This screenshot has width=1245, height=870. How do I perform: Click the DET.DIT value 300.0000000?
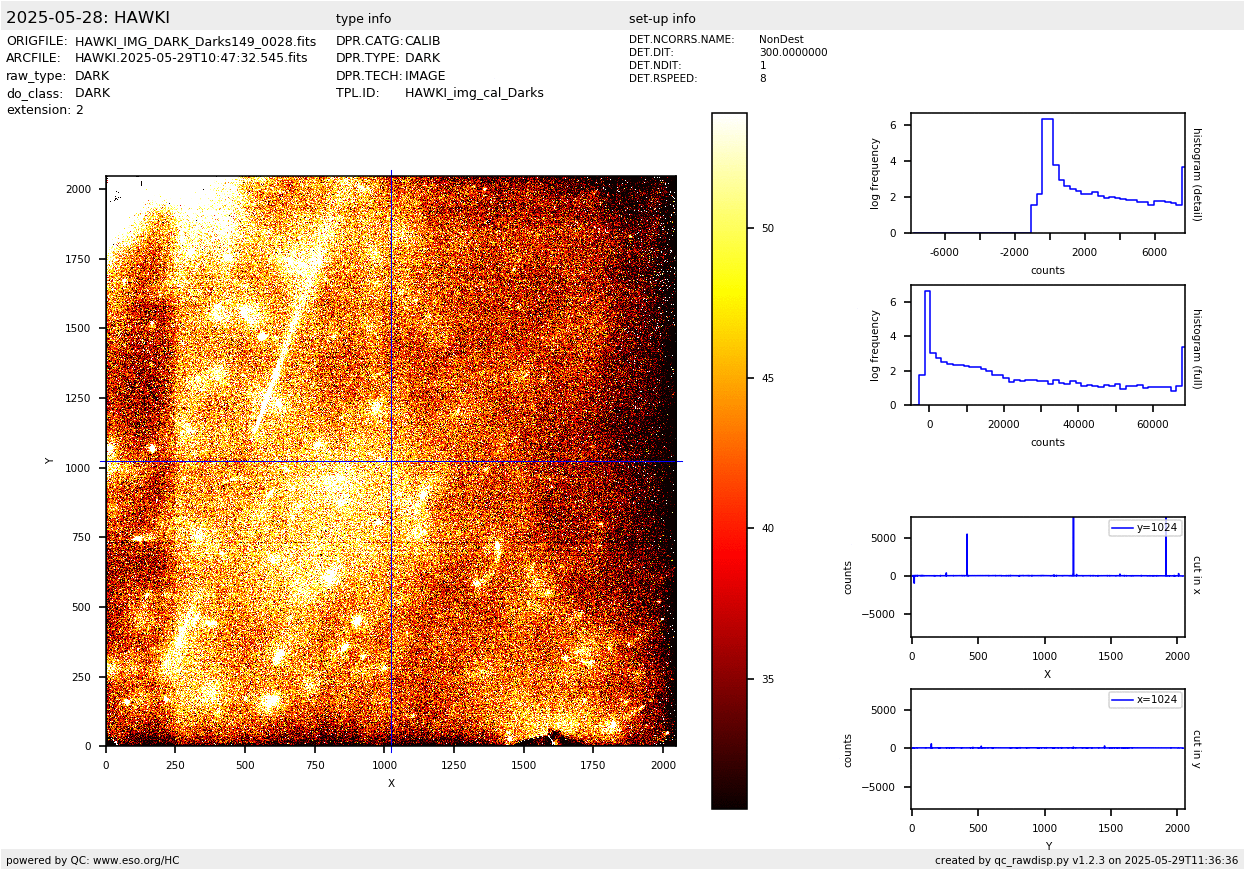[793, 53]
